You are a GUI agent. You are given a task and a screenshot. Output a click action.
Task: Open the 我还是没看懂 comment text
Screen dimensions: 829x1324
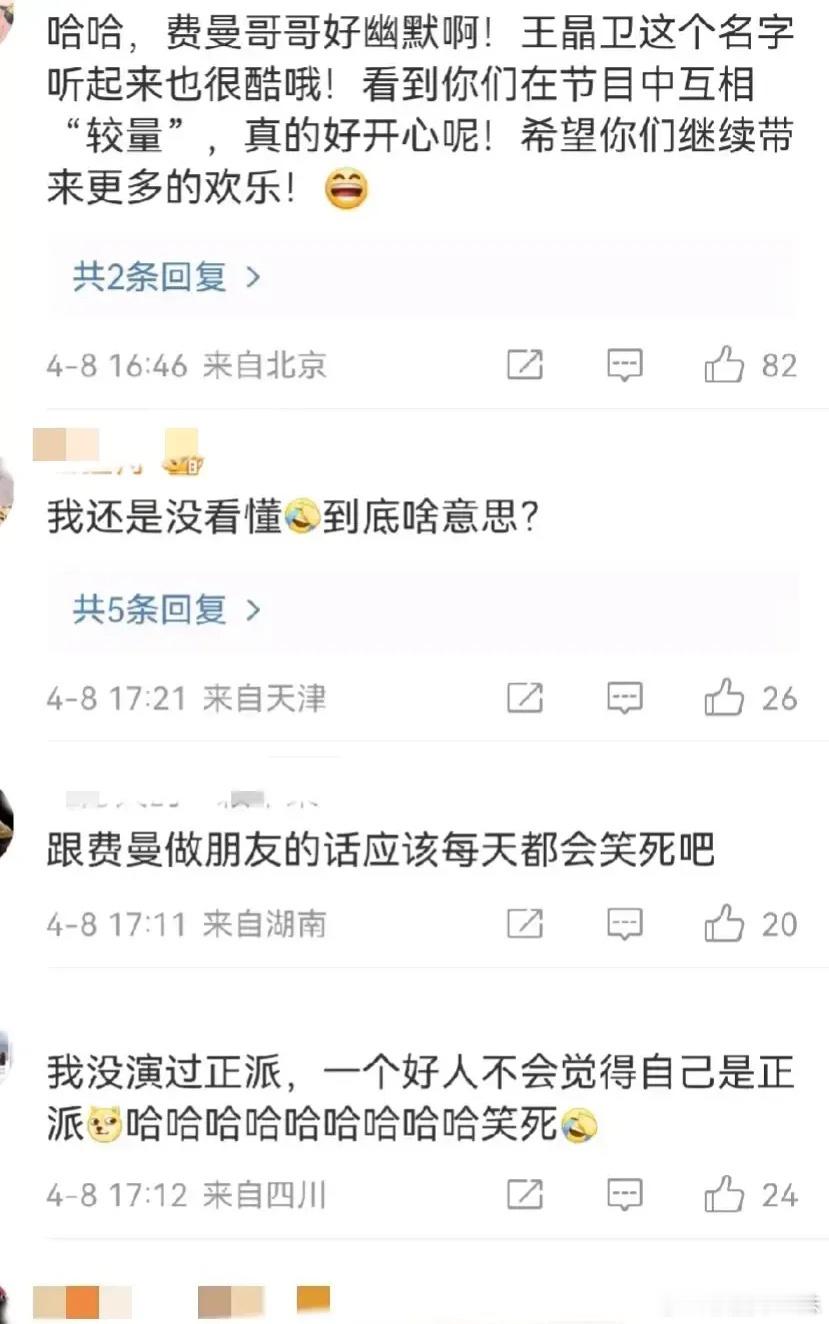pos(293,517)
